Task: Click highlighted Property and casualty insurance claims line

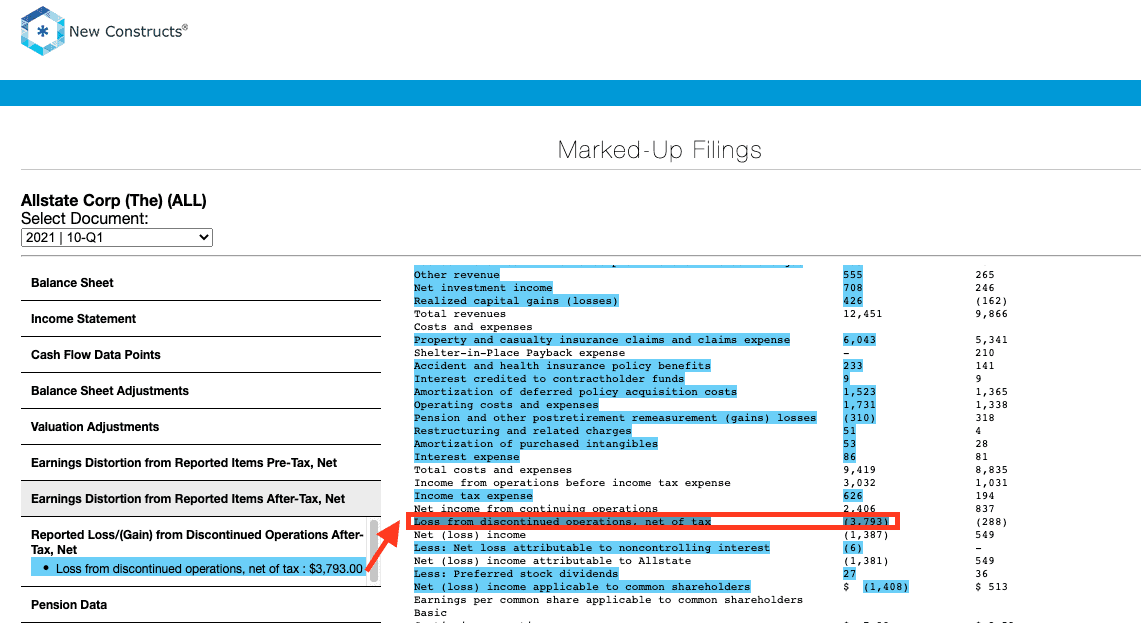Action: (602, 340)
